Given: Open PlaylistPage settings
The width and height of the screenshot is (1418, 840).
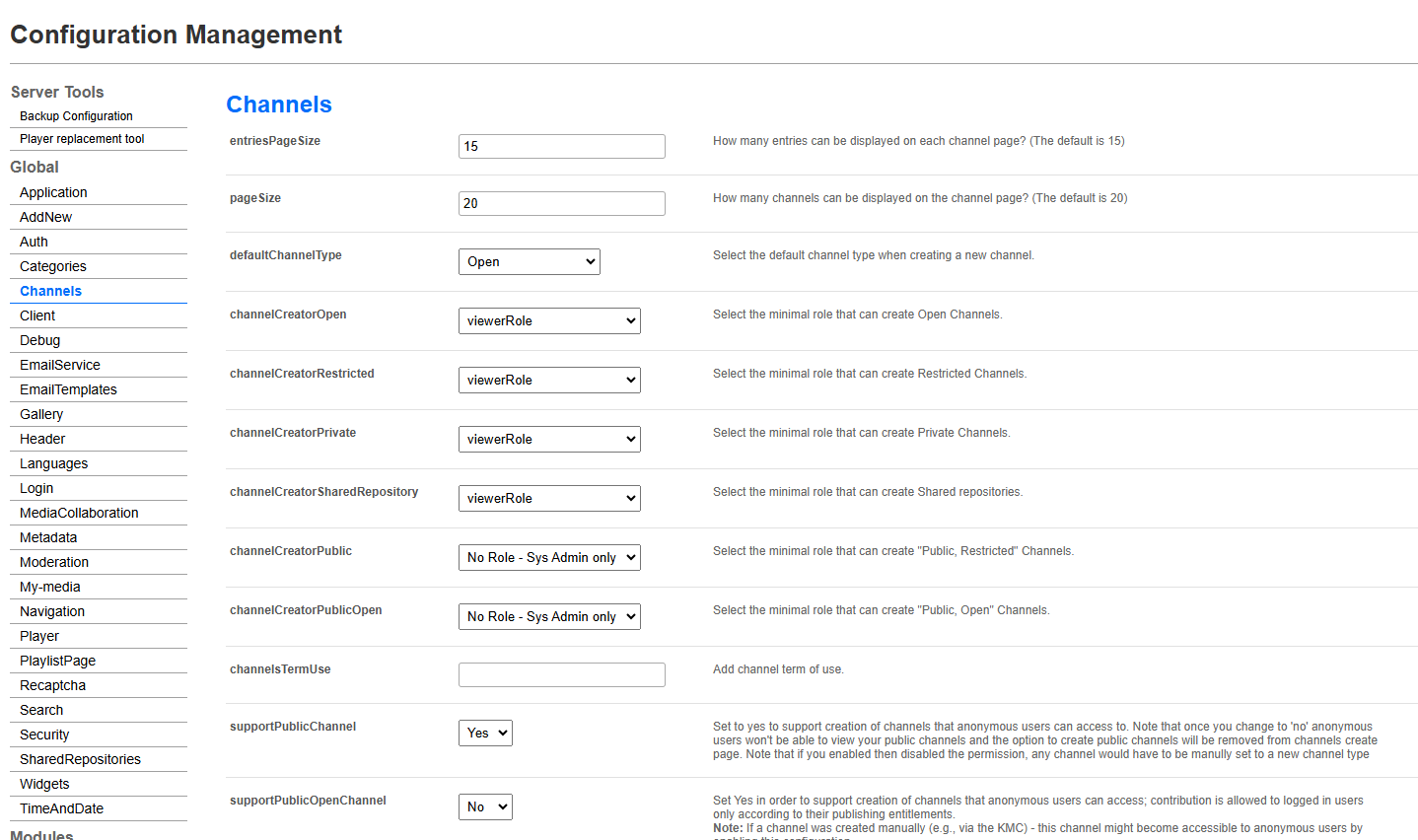Looking at the screenshot, I should (57, 661).
